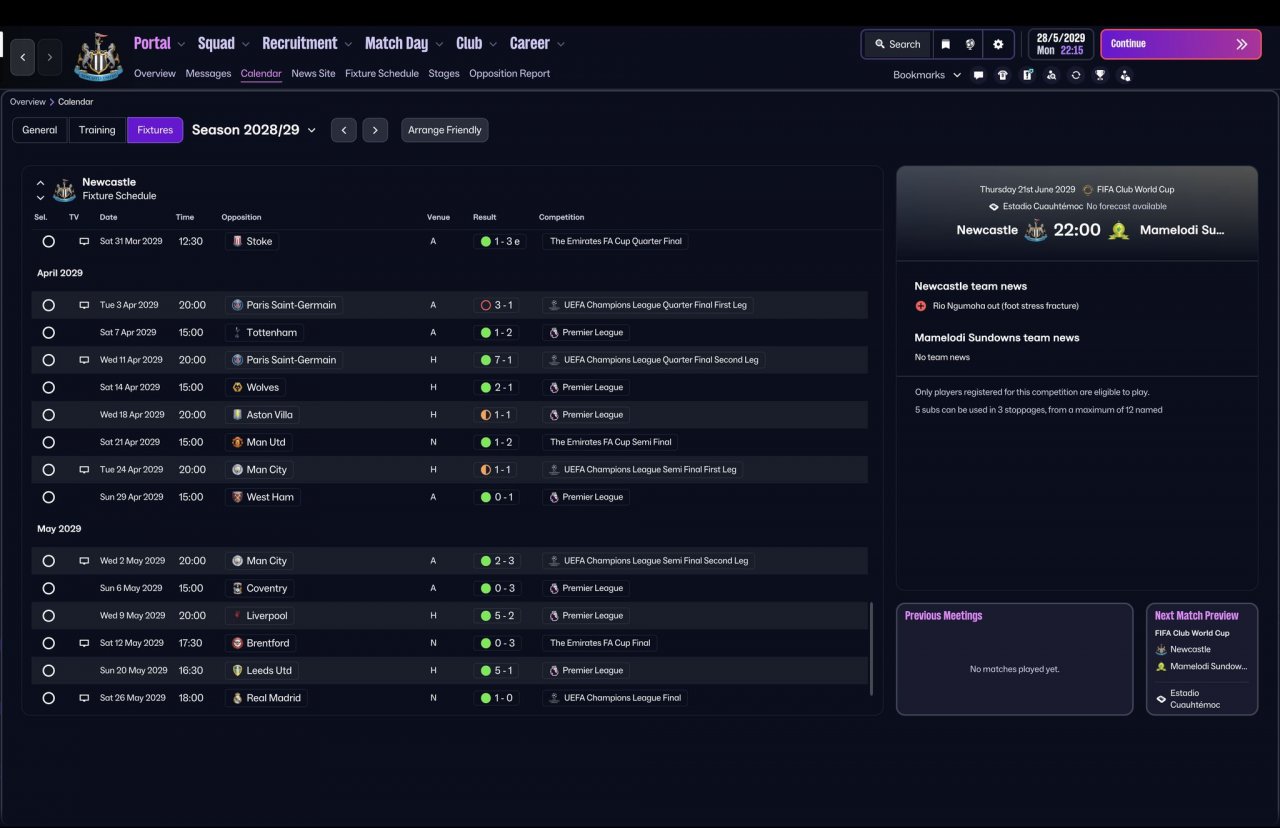
Task: Go to the previous season arrow
Action: tap(343, 130)
